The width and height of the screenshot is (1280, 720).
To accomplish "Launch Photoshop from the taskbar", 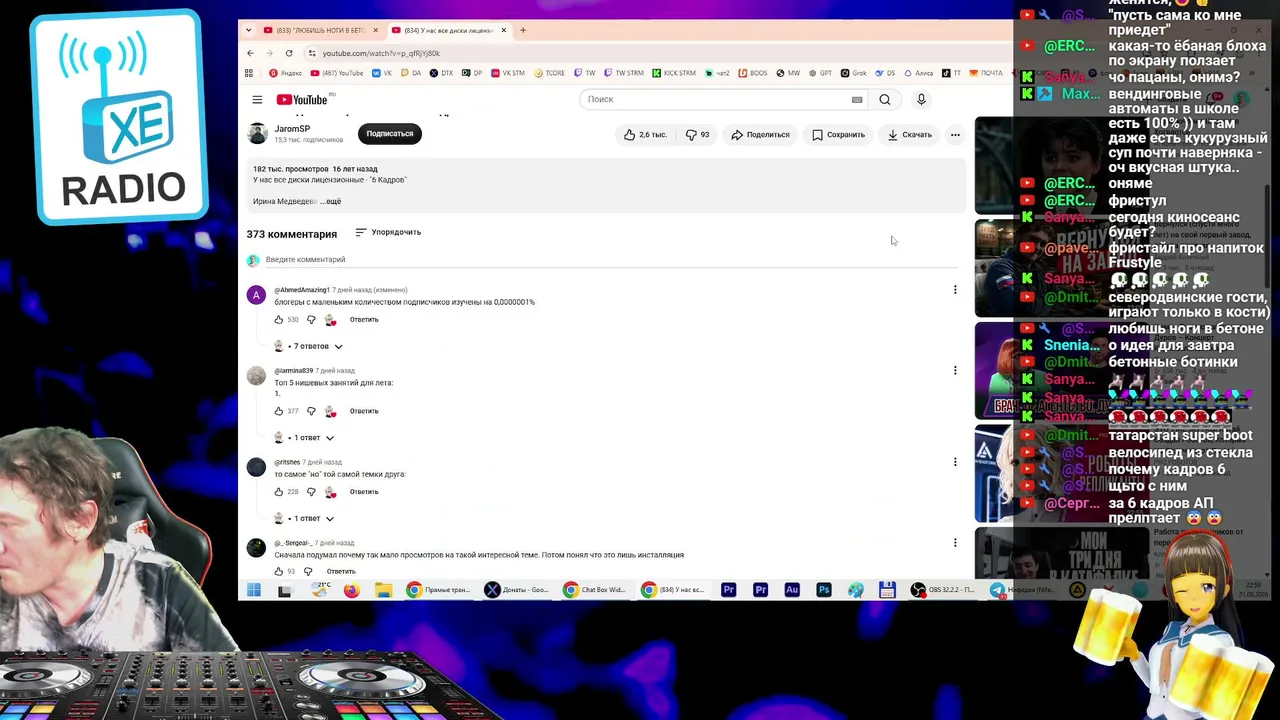I will [823, 590].
